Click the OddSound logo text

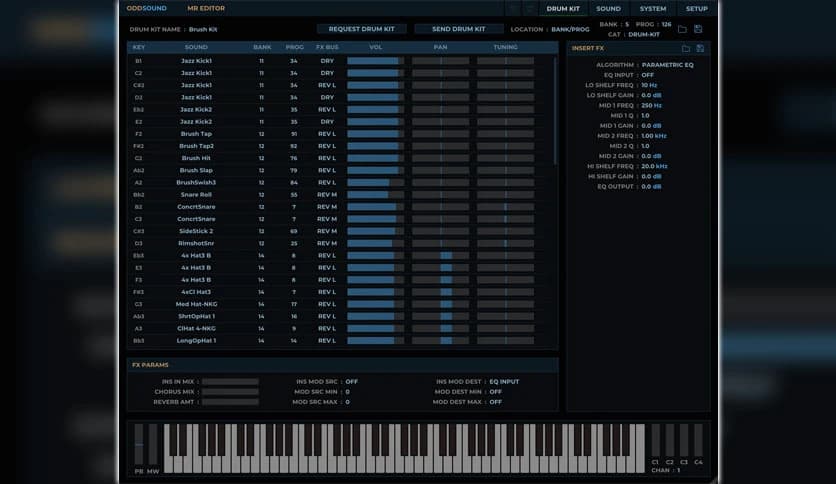coord(147,9)
